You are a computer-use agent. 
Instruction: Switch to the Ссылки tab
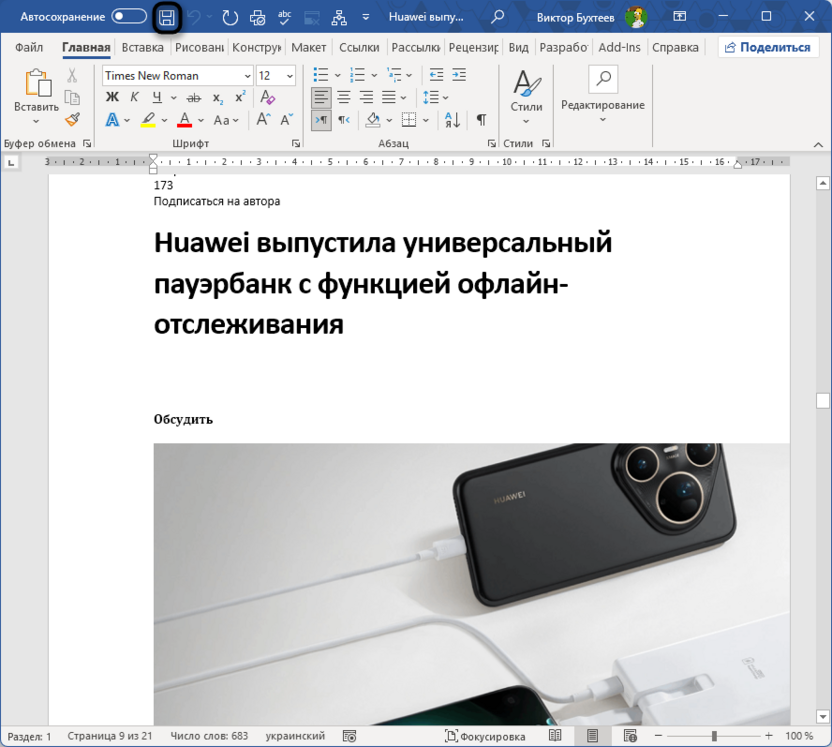(x=359, y=47)
